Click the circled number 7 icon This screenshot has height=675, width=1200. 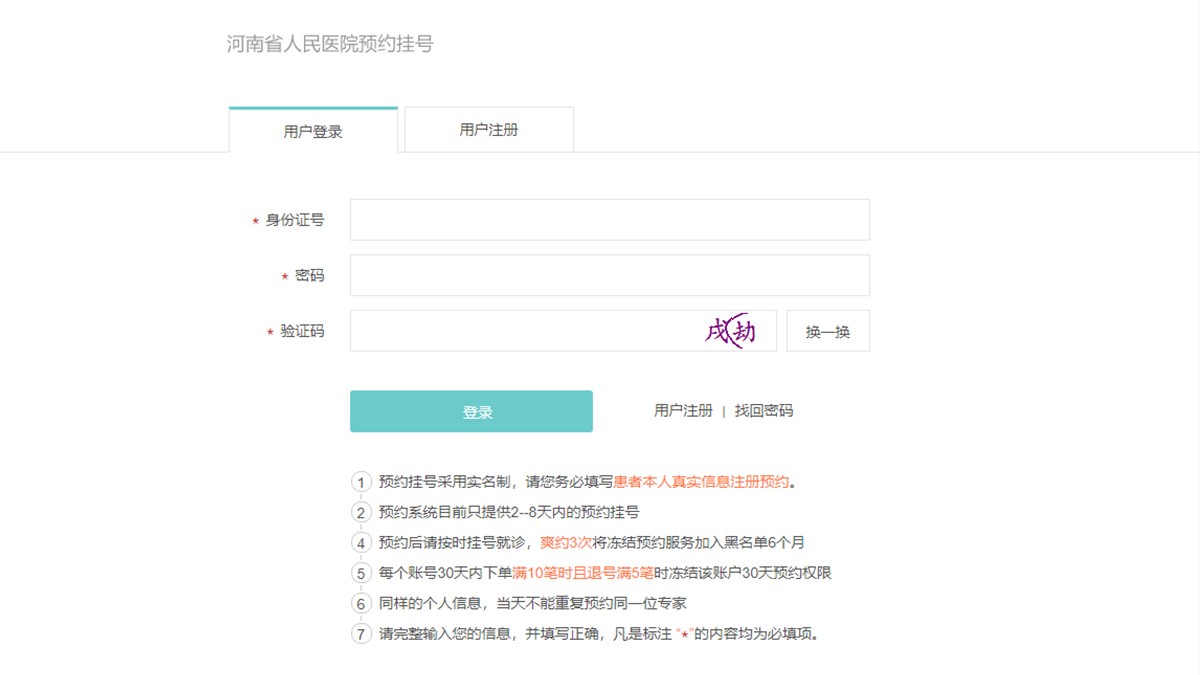(361, 634)
